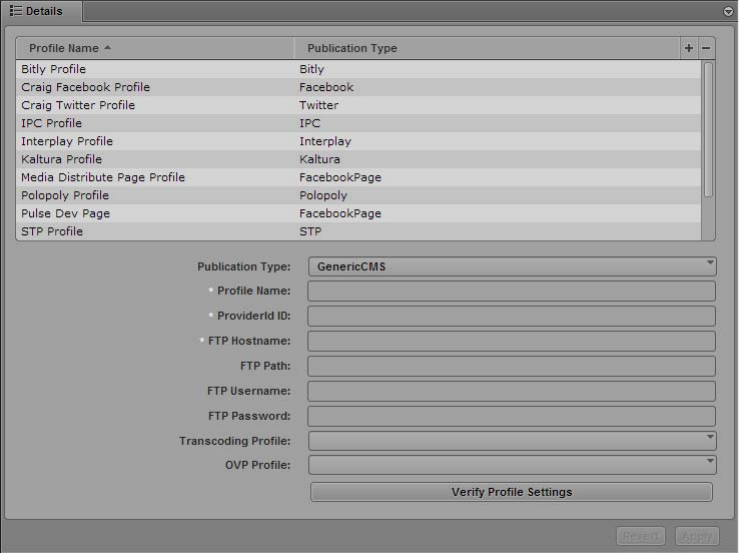
Task: Click the Details list icon in tab
Action: pos(16,11)
